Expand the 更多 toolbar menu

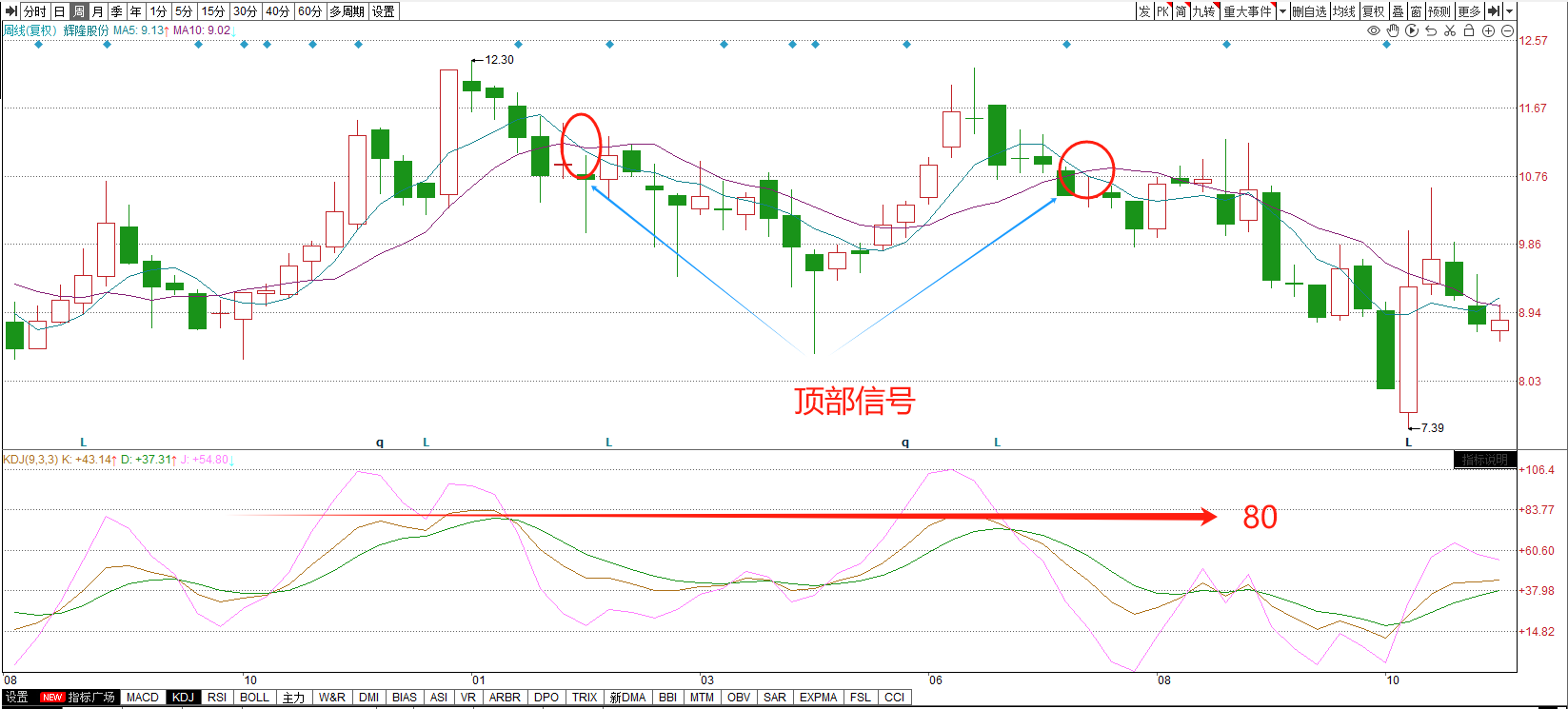click(1469, 11)
